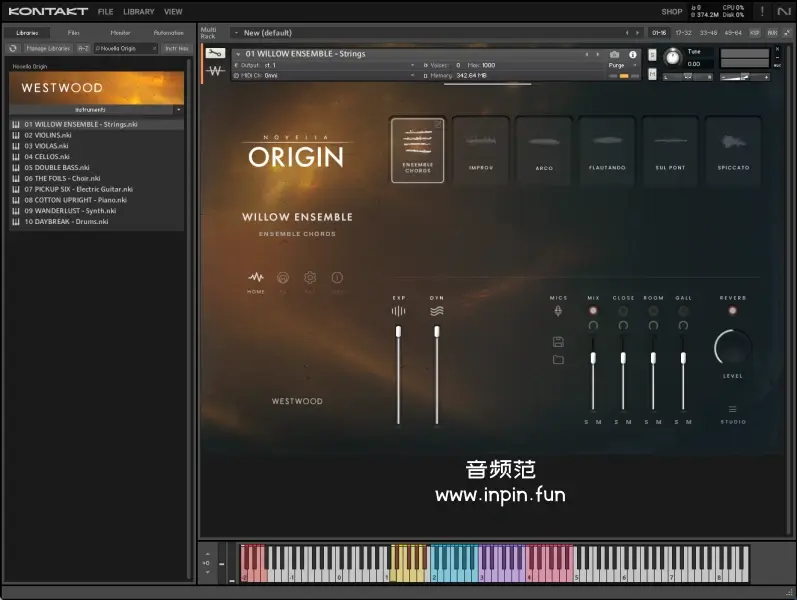Image resolution: width=797 pixels, height=600 pixels.
Task: Click the SHOP link in header
Action: tap(671, 12)
